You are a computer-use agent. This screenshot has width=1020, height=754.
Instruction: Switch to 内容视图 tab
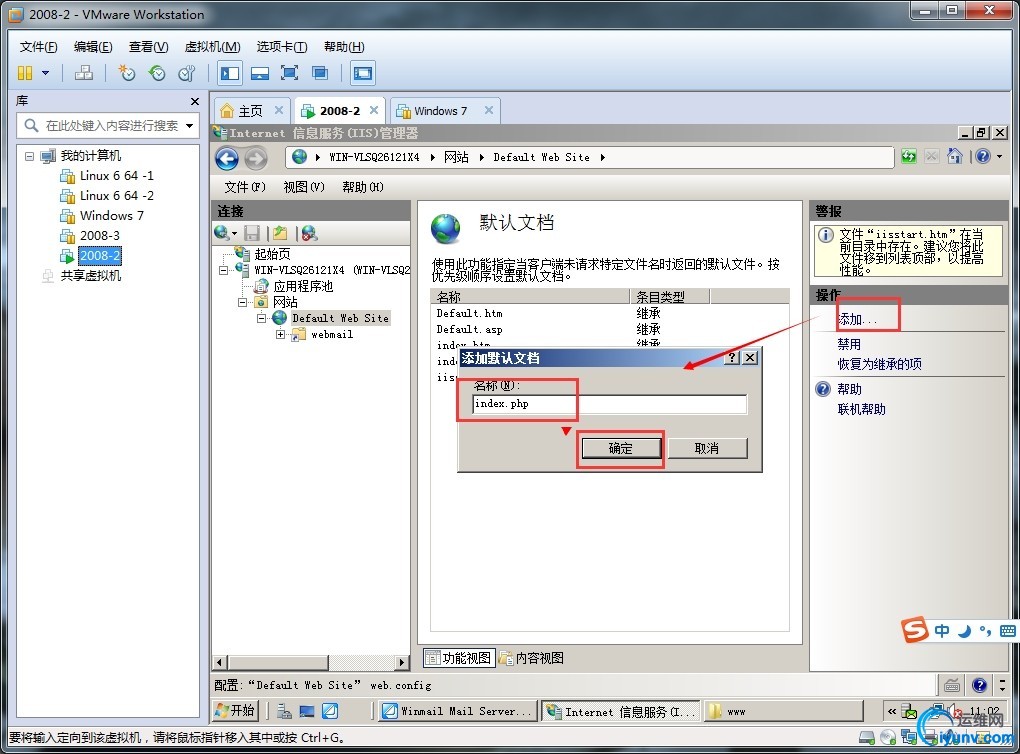(x=532, y=658)
